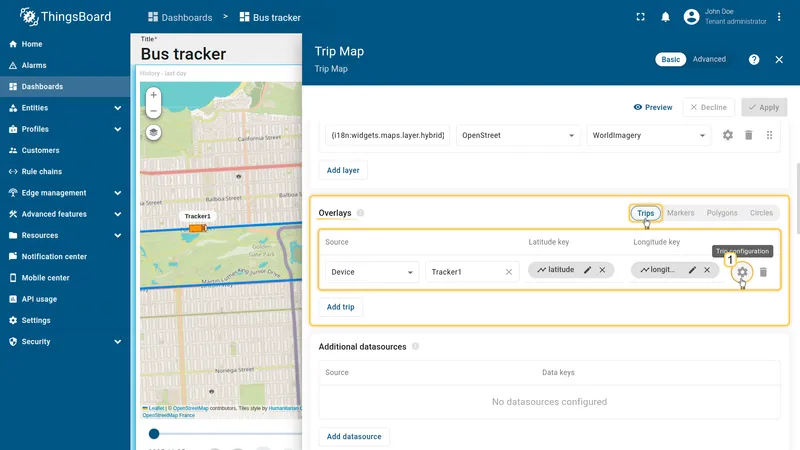
Task: Click Add datasource button
Action: (354, 437)
